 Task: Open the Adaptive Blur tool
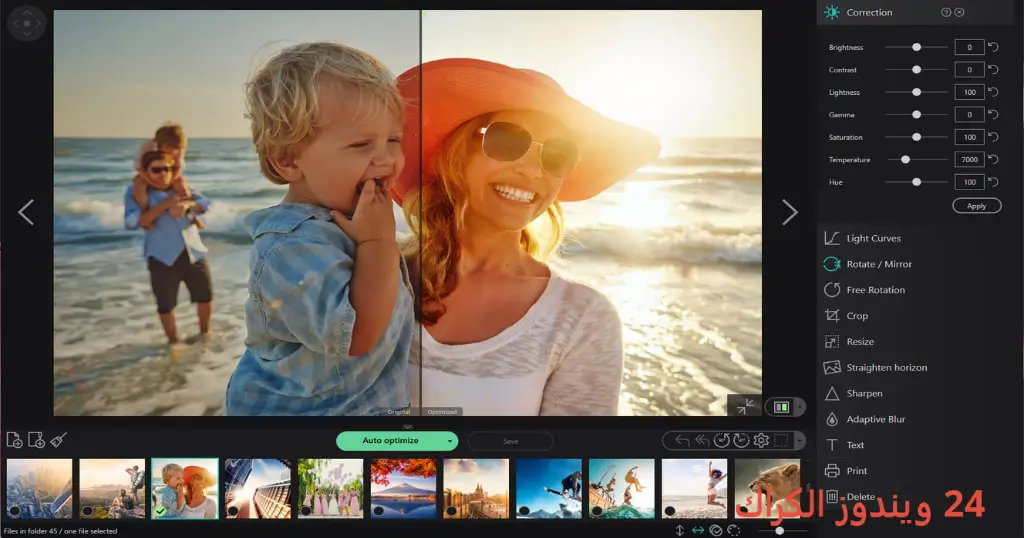coord(864,419)
